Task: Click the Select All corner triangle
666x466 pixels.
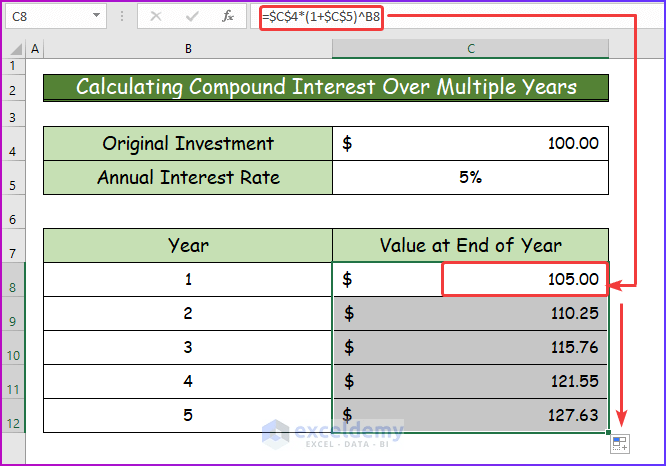Action: [x=16, y=49]
